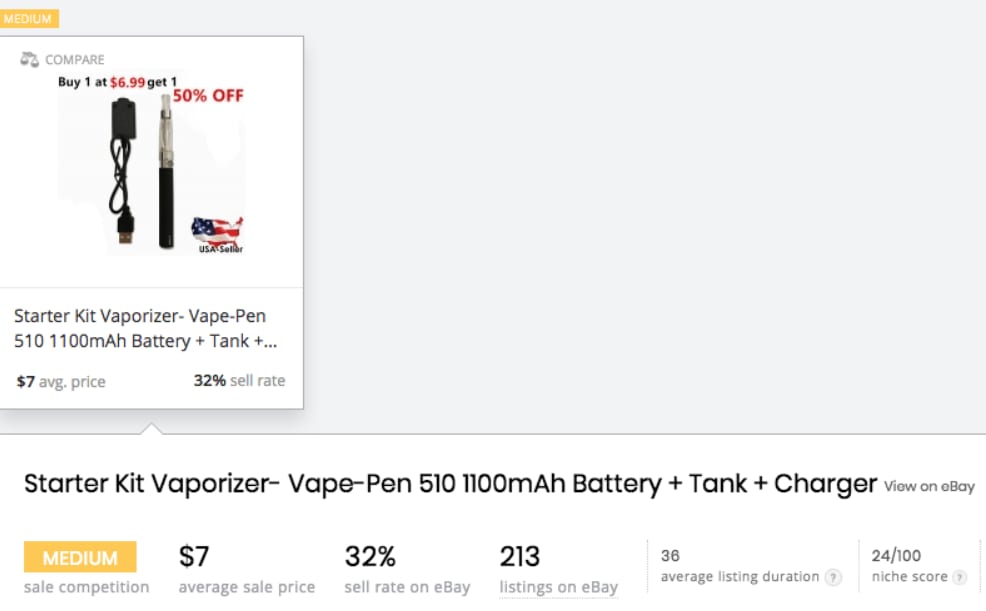986x611 pixels.
Task: Open the vape pen product image
Action: (151, 163)
